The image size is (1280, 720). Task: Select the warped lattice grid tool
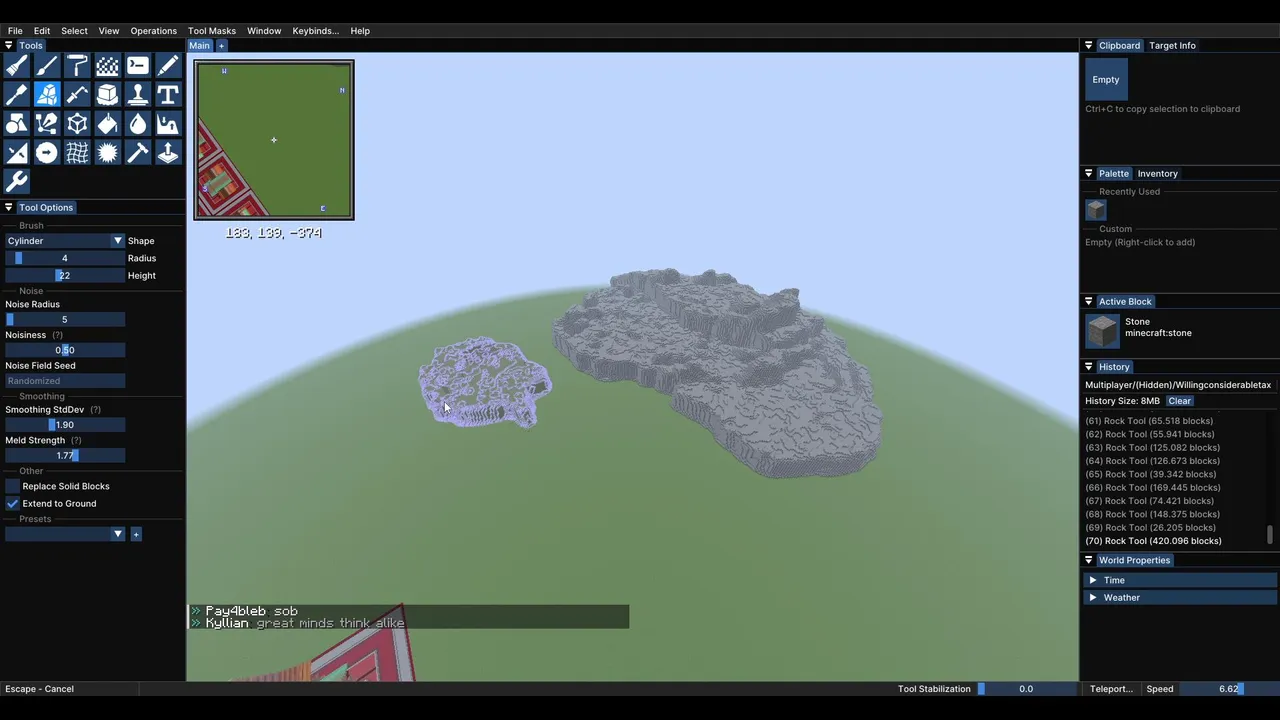pos(77,153)
